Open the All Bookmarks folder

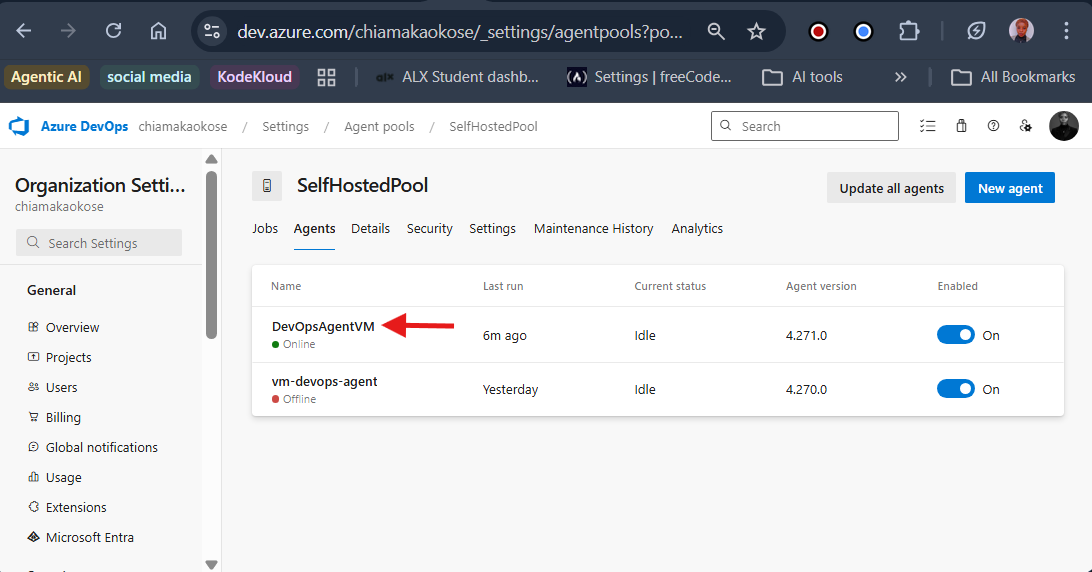point(1013,77)
